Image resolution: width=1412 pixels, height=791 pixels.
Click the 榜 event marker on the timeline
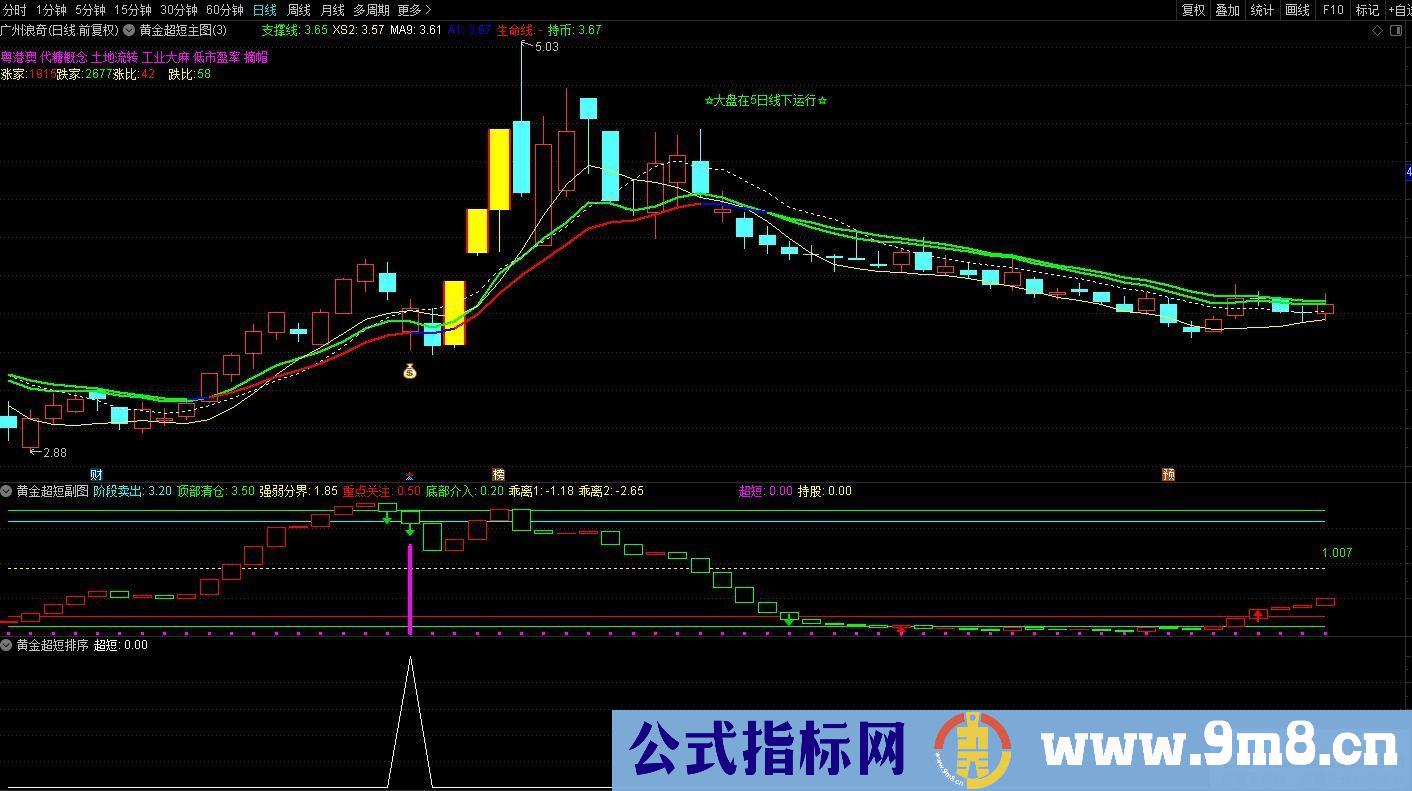click(x=497, y=474)
